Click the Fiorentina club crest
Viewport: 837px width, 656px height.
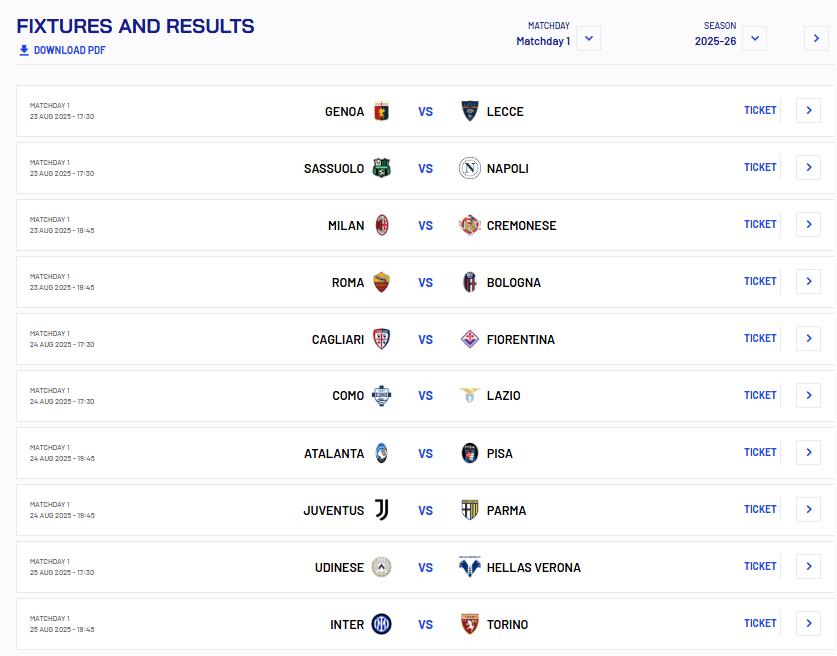tap(470, 339)
